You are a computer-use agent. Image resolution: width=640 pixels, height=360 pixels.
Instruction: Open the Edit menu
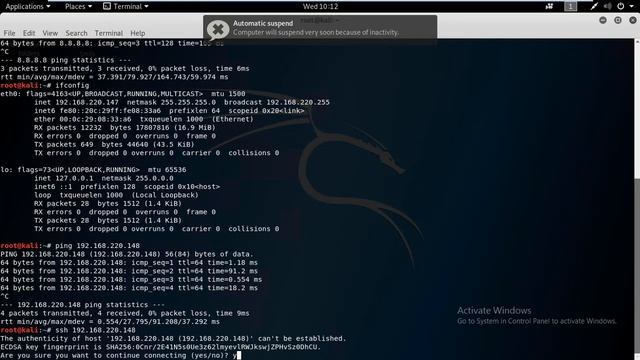(x=29, y=33)
